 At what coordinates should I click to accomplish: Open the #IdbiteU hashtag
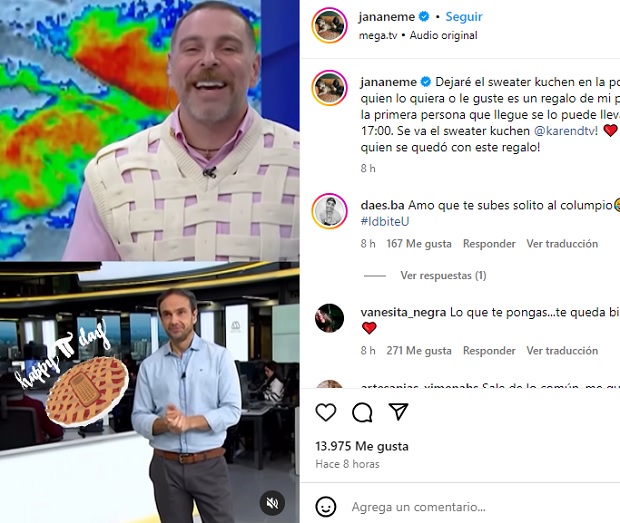click(x=384, y=221)
